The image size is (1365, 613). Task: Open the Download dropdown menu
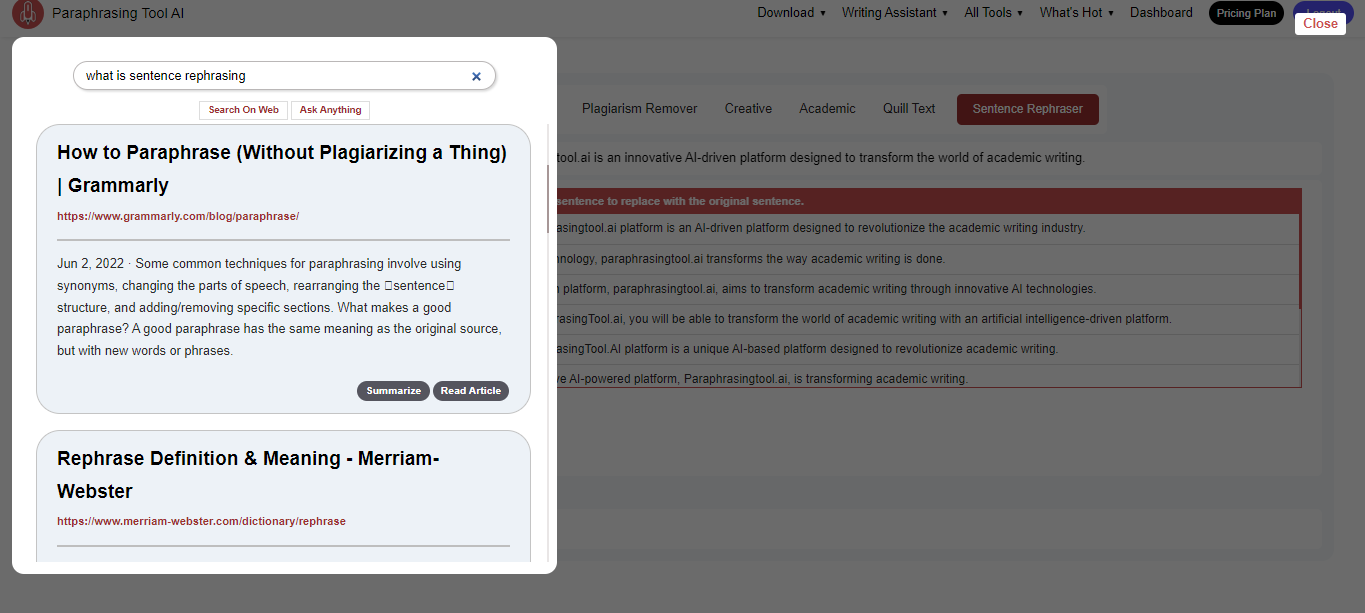coord(791,13)
